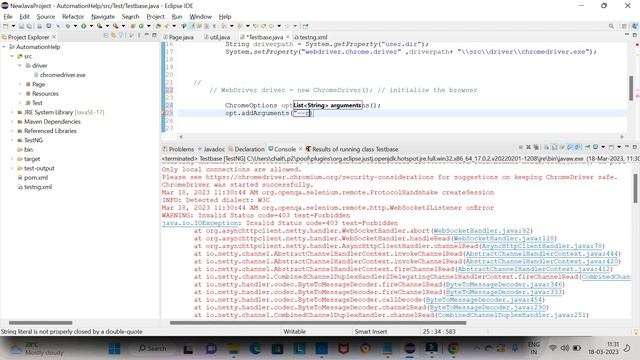This screenshot has width=640, height=360.
Task: Open the Debug button dropdown arrow
Action: (75, 26)
